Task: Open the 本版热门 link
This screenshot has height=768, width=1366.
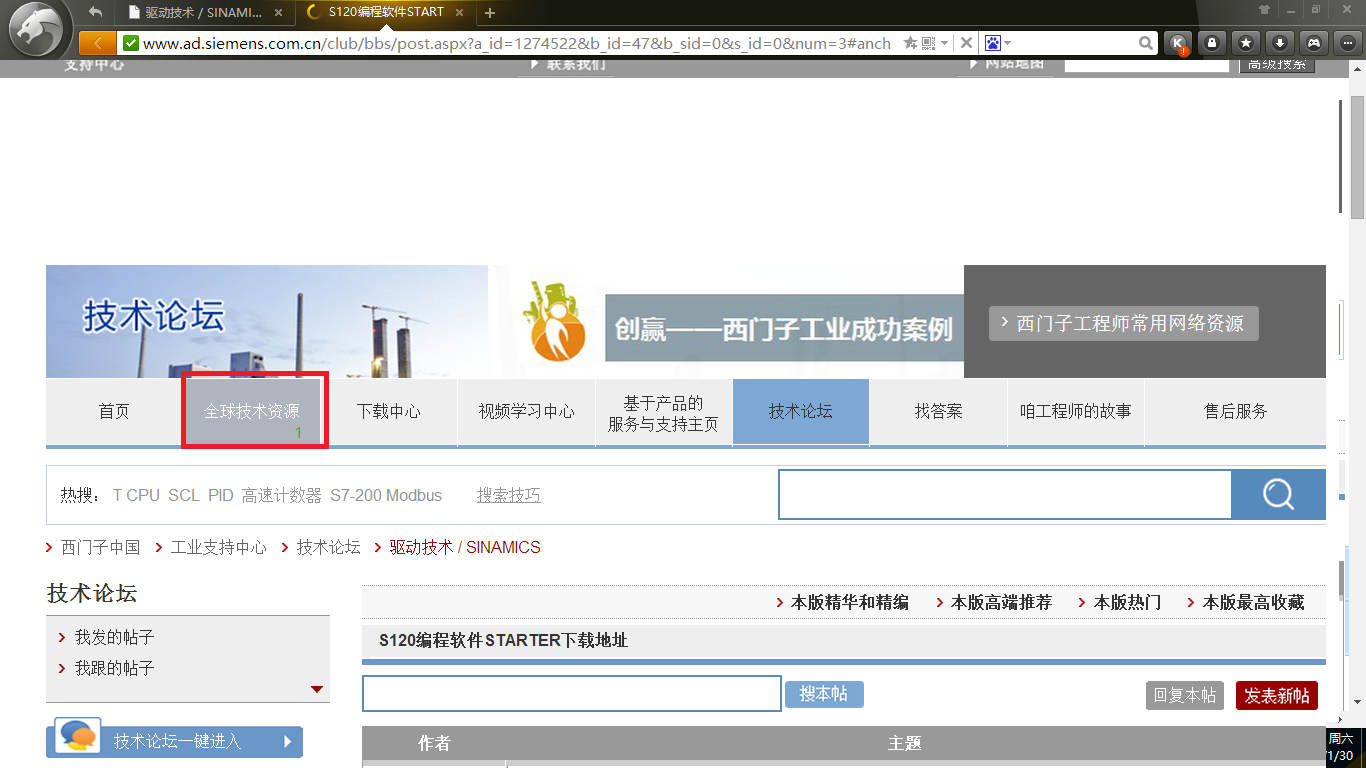Action: pos(1127,602)
